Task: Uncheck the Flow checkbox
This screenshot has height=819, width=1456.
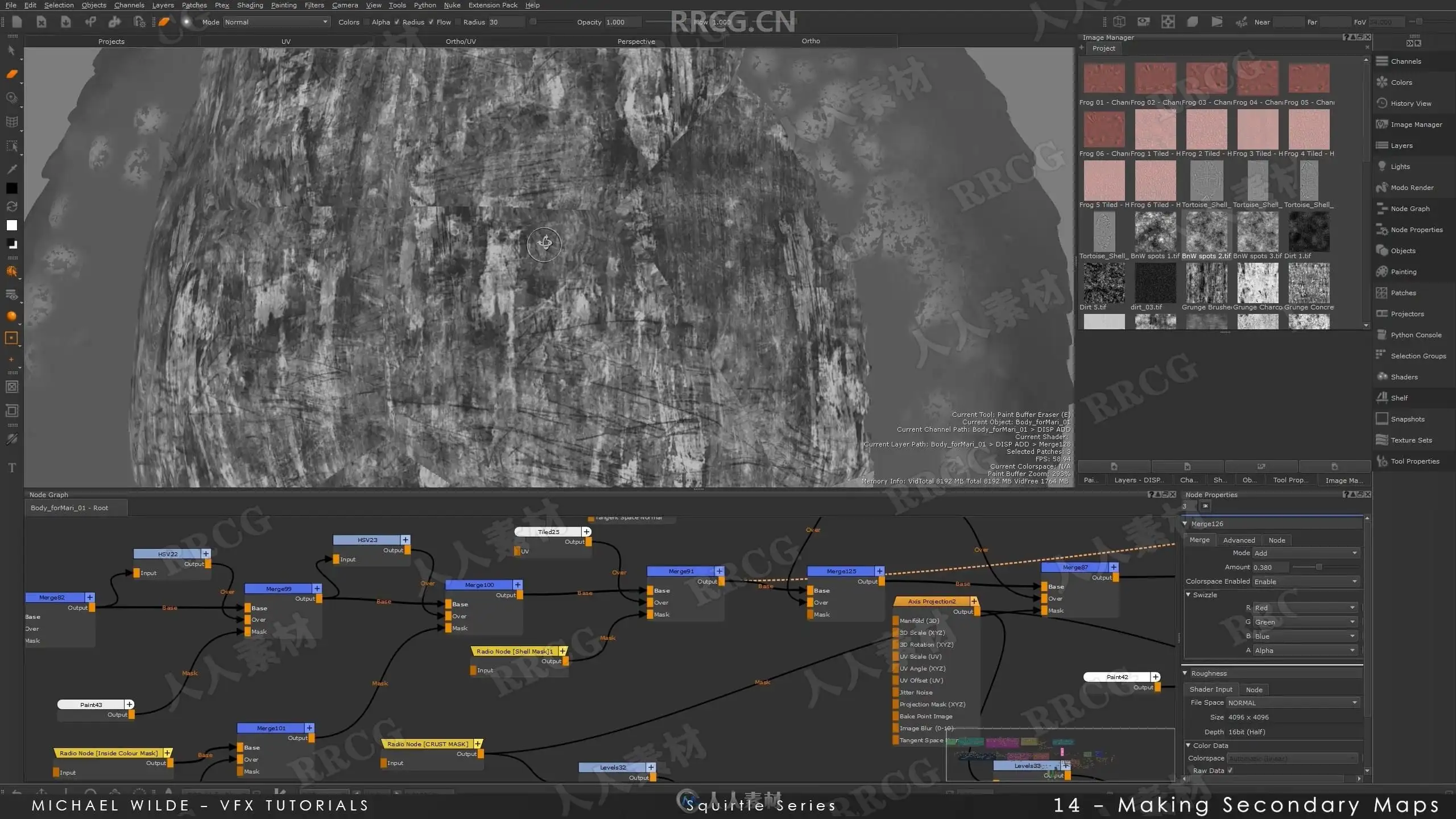Action: 431,22
